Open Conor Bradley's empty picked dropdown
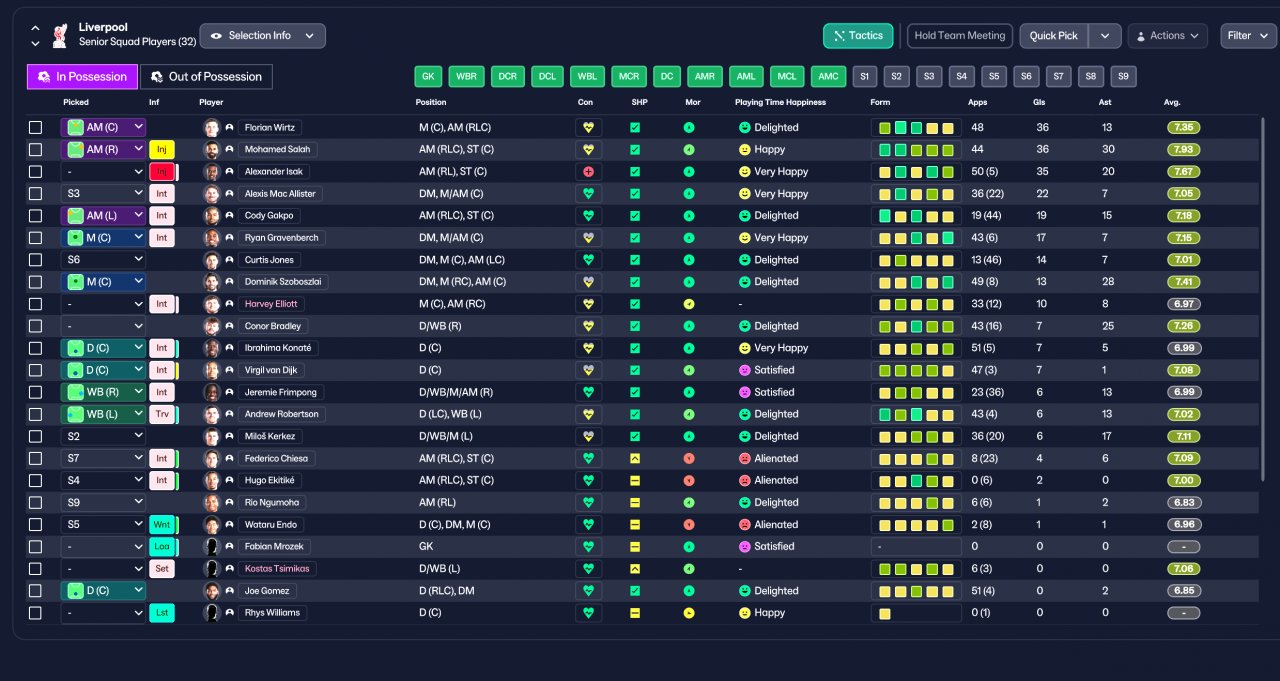The image size is (1280, 681). tap(104, 326)
